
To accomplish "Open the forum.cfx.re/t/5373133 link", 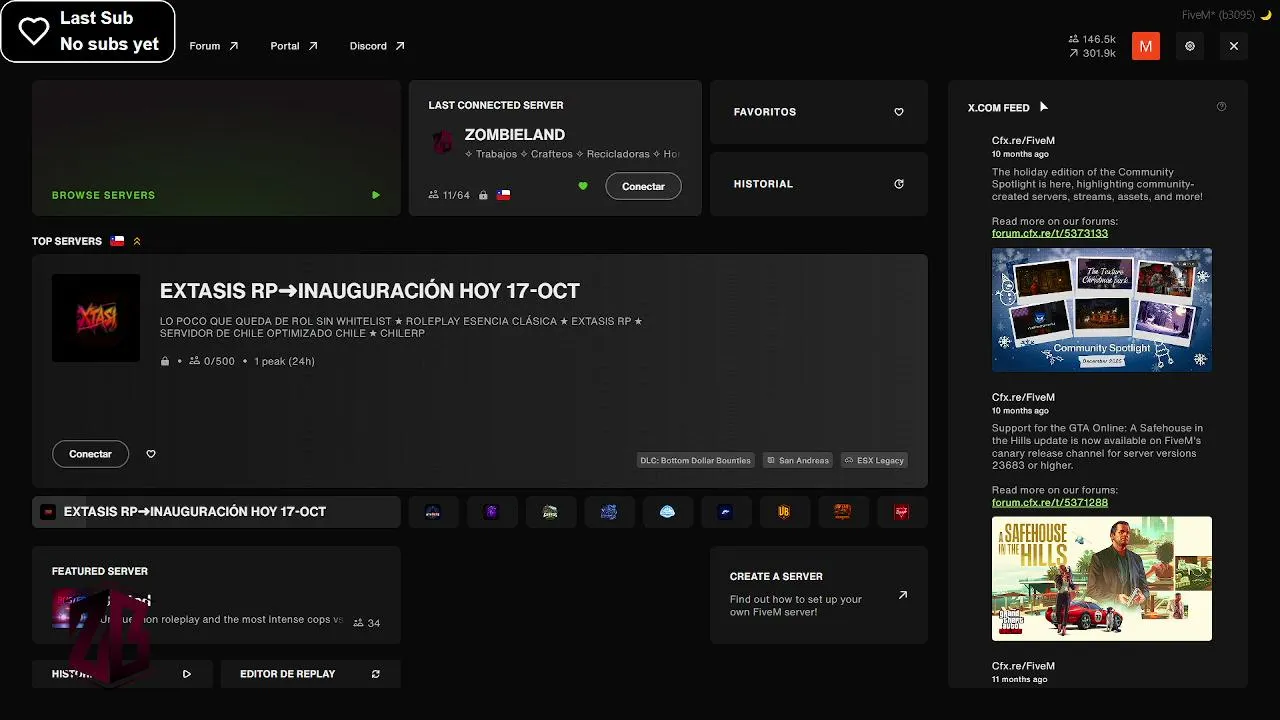I will pyautogui.click(x=1050, y=233).
